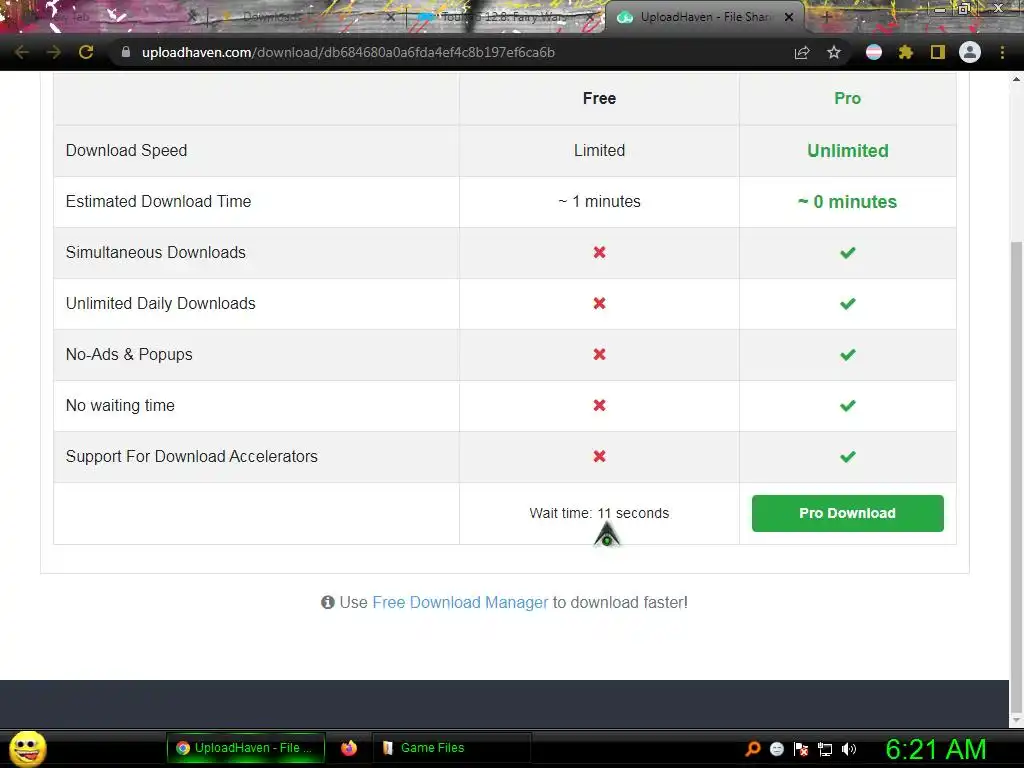Click the 'Estimated Download Time' row label
Screen dimensions: 1024x768
point(158,201)
